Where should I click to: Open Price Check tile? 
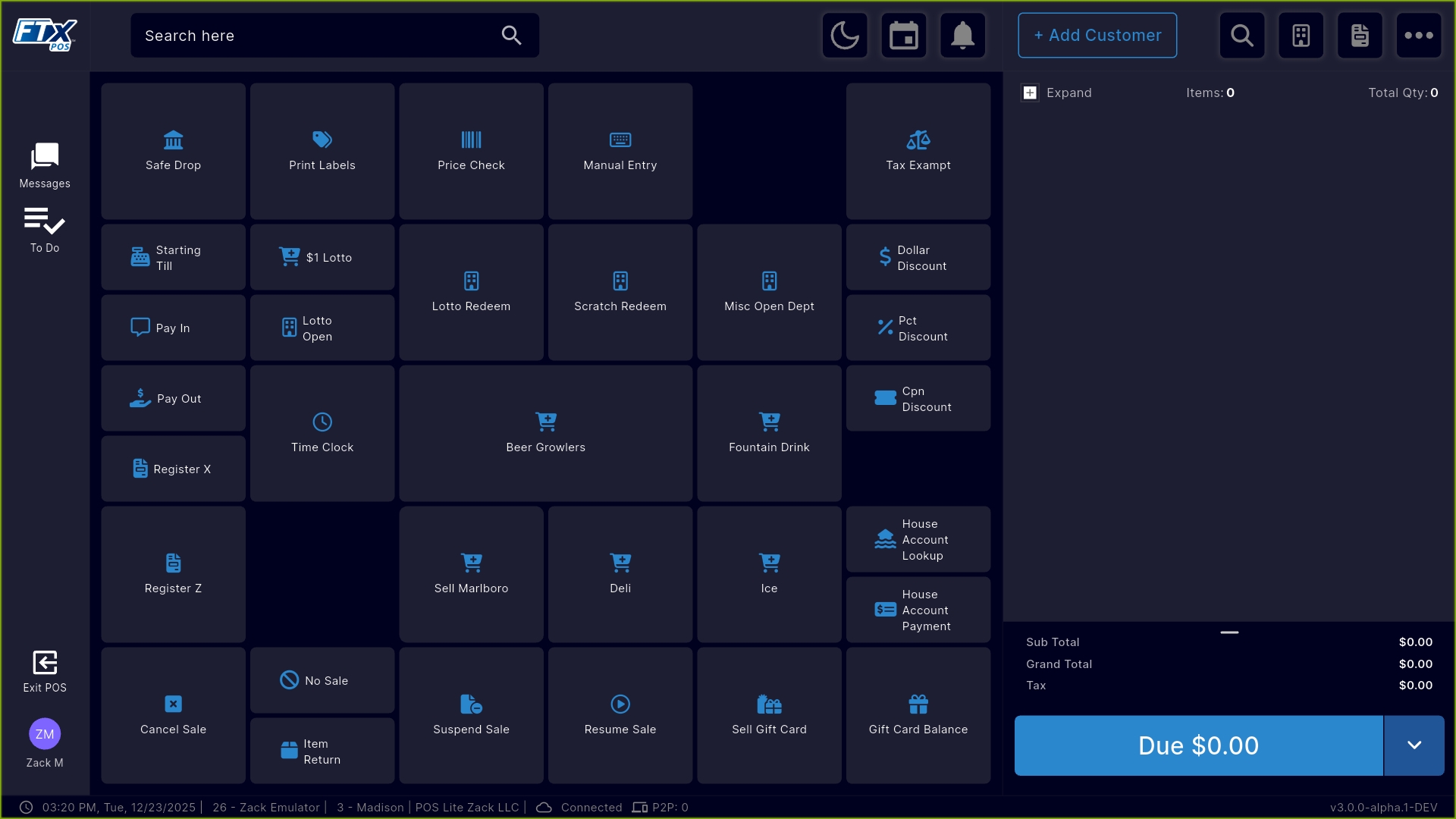[x=472, y=151]
